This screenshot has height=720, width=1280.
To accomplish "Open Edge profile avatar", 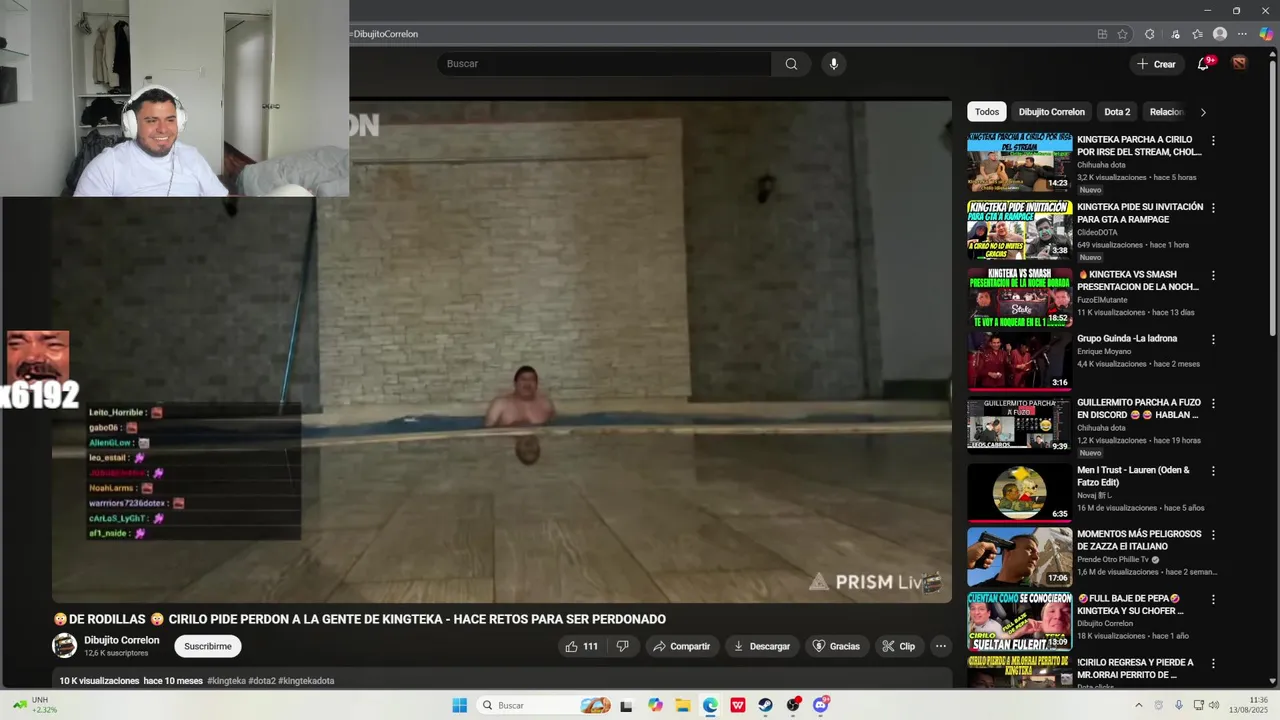I will pyautogui.click(x=1220, y=34).
